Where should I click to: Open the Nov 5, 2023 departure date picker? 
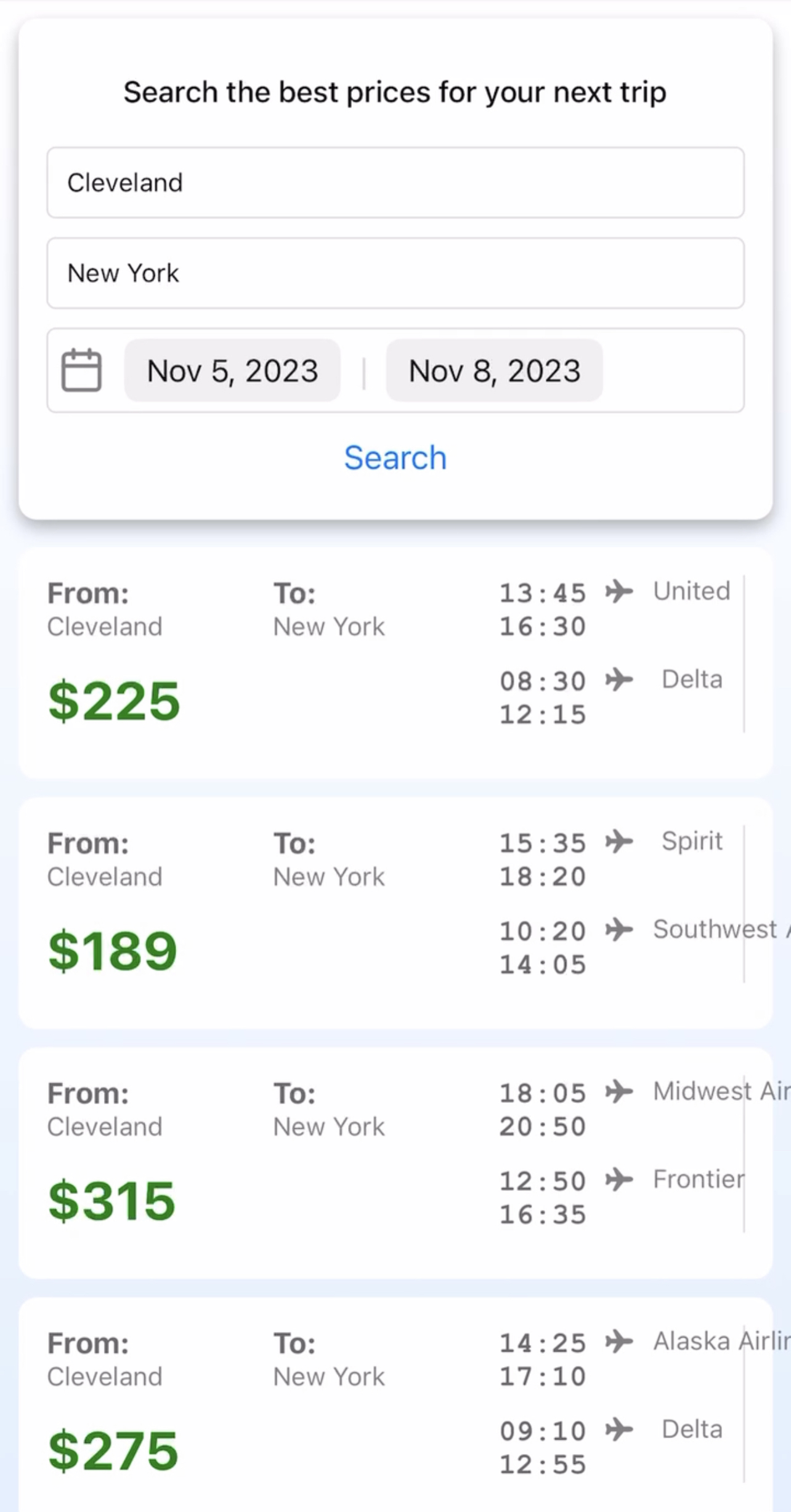point(232,371)
